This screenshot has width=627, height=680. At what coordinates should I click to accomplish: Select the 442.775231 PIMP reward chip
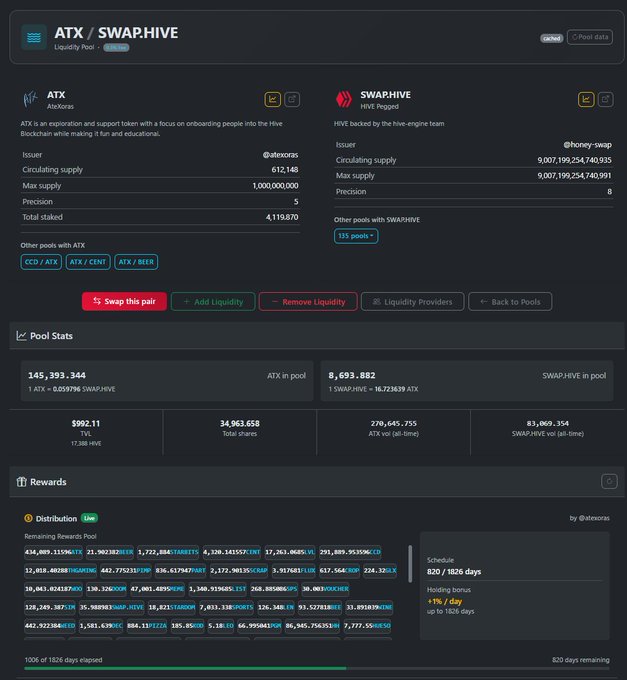[x=126, y=570]
